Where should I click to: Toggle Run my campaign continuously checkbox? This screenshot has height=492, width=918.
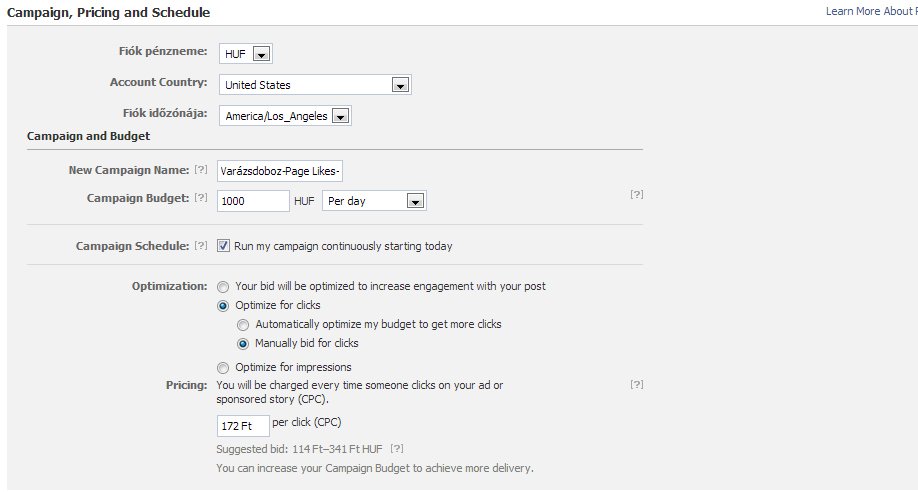coord(224,245)
